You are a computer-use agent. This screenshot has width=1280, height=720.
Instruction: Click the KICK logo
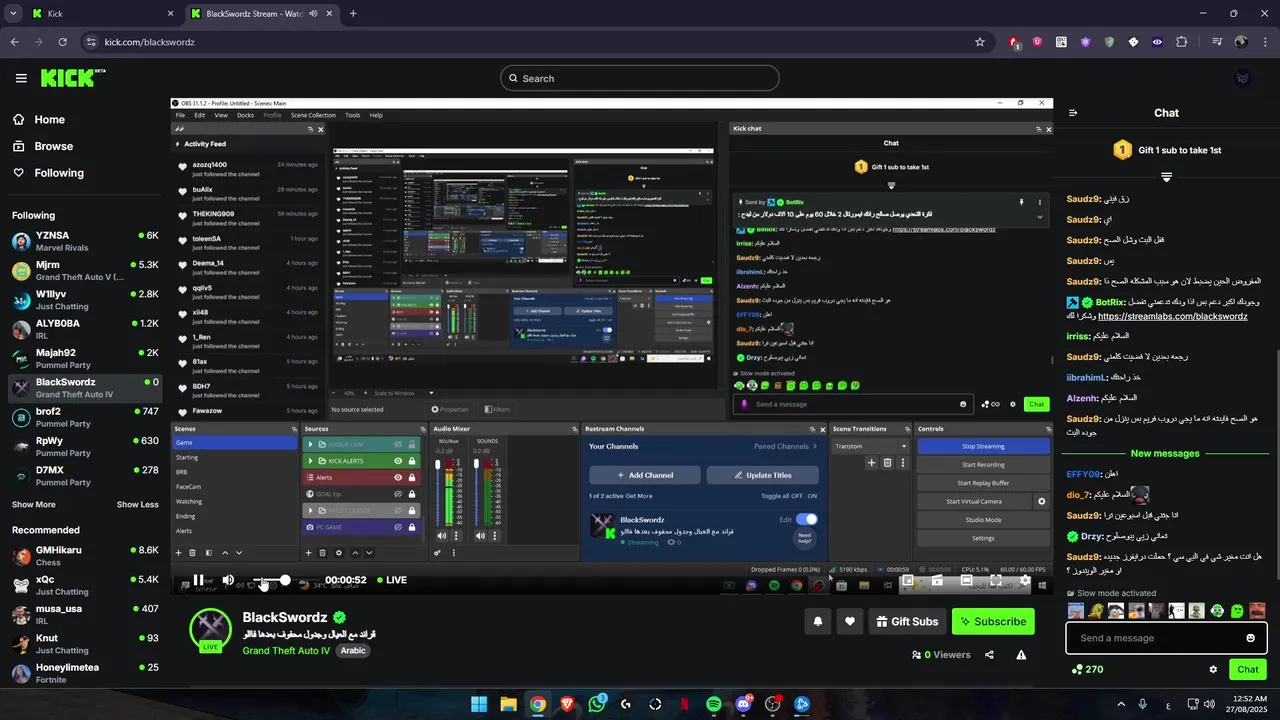[x=73, y=78]
